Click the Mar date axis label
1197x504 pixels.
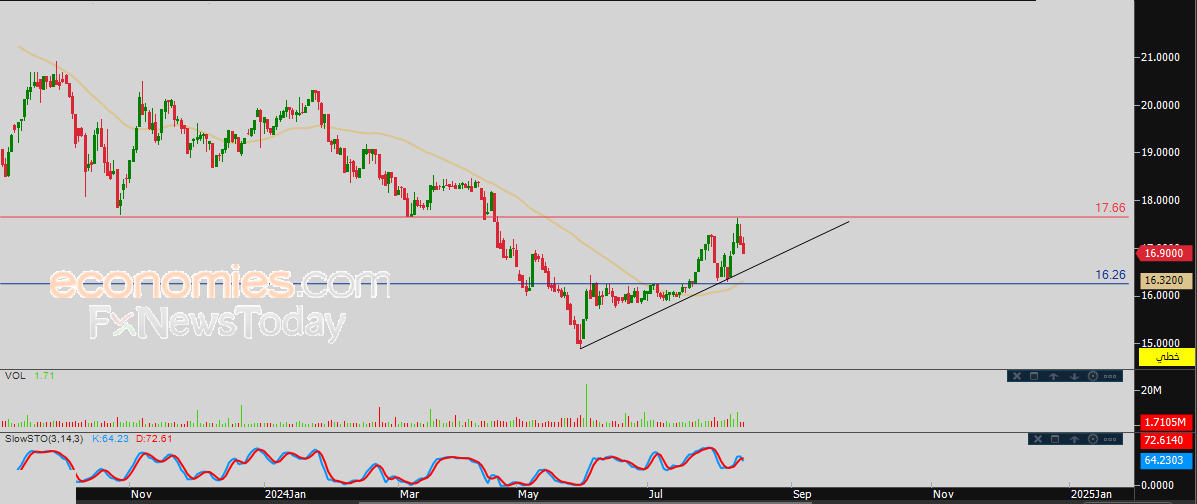coord(410,495)
